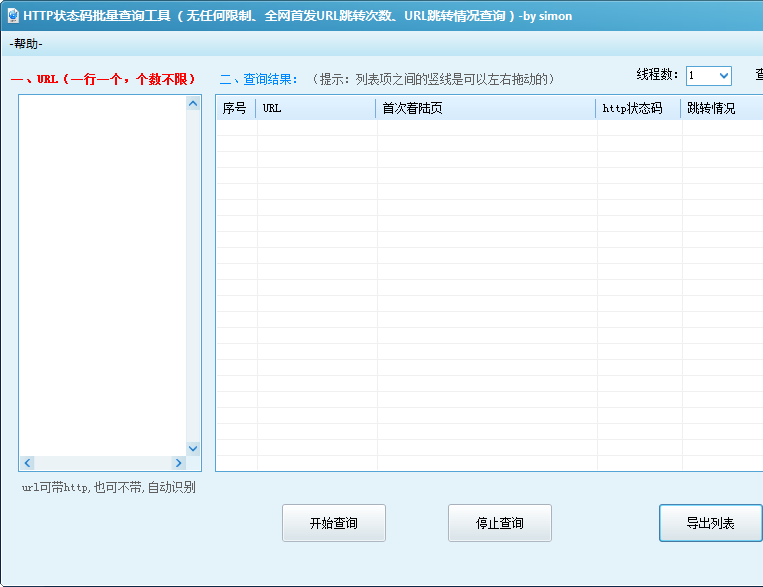The height and width of the screenshot is (587, 763).
Task: Click the 序号 column header
Action: (x=236, y=108)
